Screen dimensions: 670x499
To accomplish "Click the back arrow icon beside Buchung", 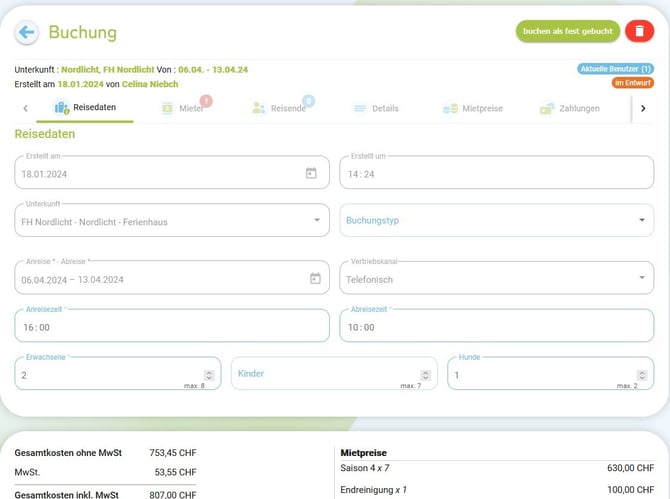I will point(27,32).
